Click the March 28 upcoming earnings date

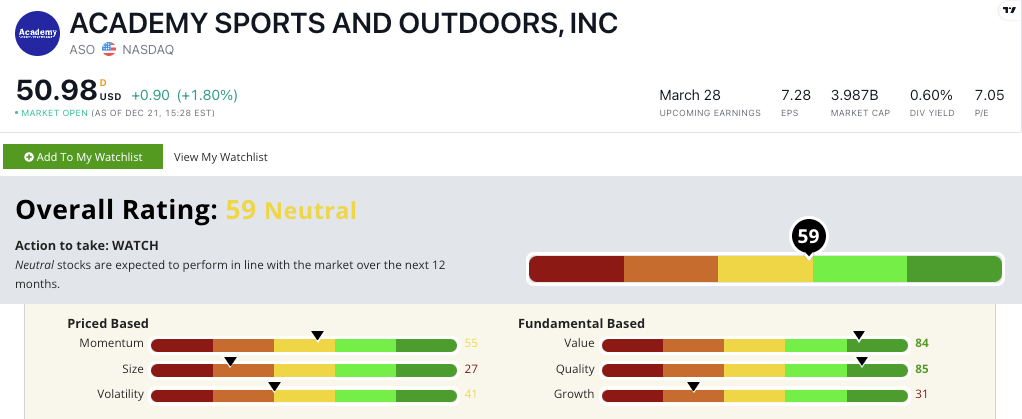[x=690, y=95]
